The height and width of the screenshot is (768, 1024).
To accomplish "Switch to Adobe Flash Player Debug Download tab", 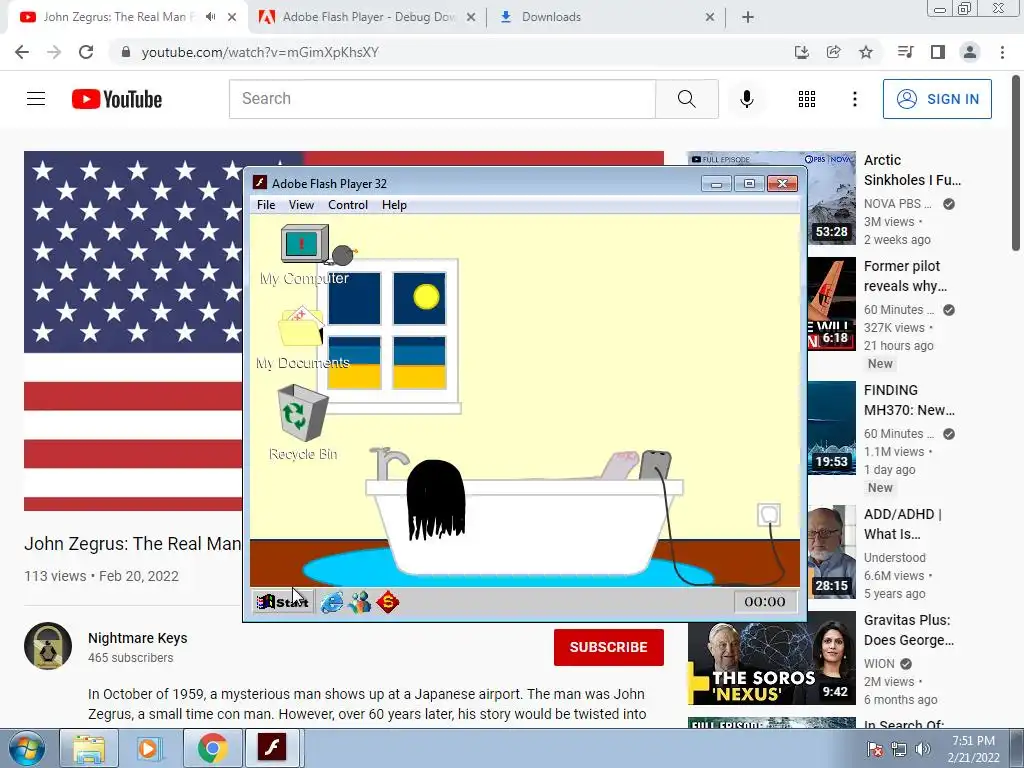I will (x=366, y=17).
